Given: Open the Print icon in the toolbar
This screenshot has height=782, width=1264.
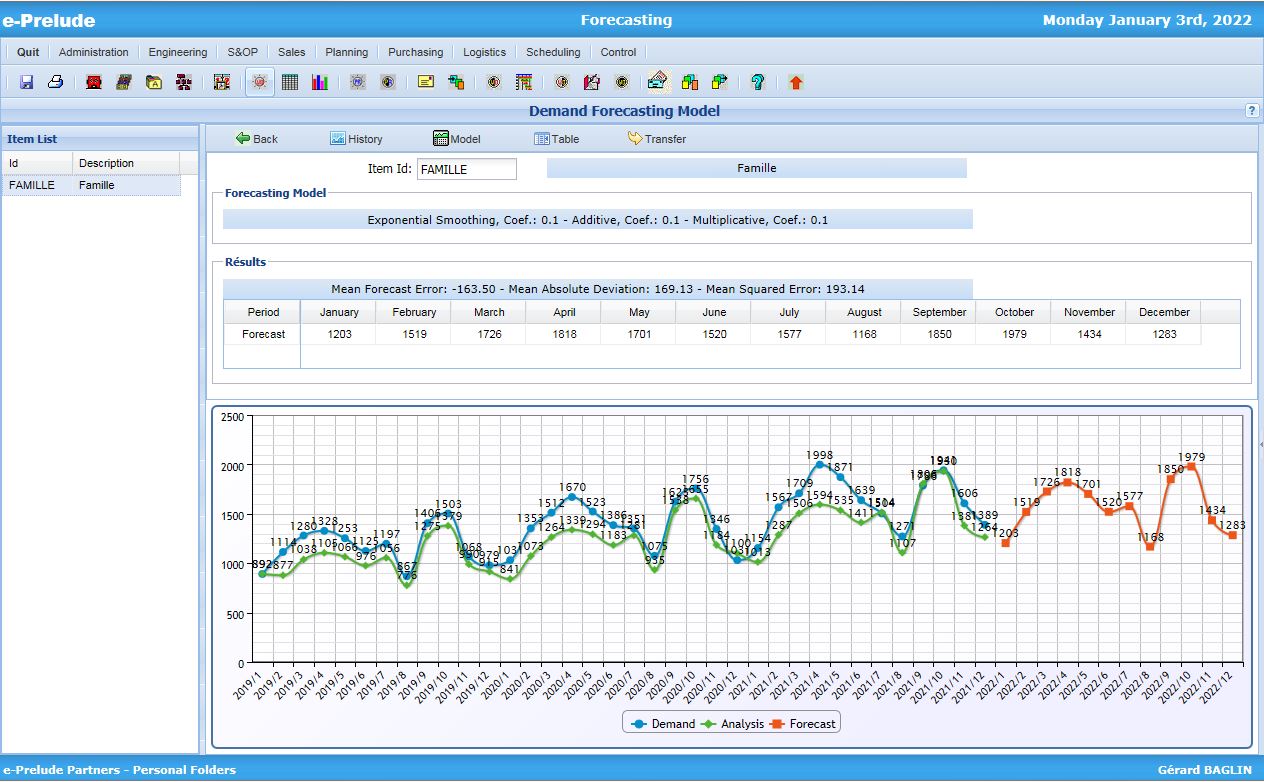Looking at the screenshot, I should click(55, 81).
